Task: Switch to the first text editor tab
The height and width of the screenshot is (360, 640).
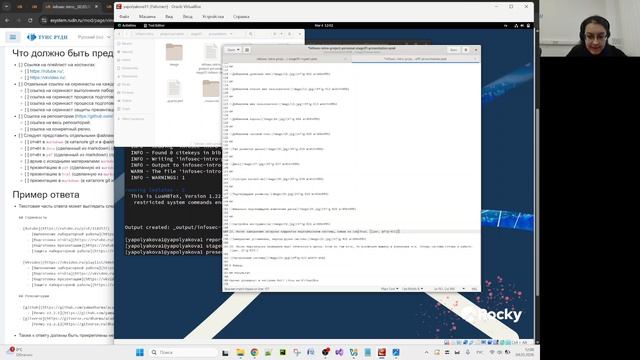Action: click(287, 59)
